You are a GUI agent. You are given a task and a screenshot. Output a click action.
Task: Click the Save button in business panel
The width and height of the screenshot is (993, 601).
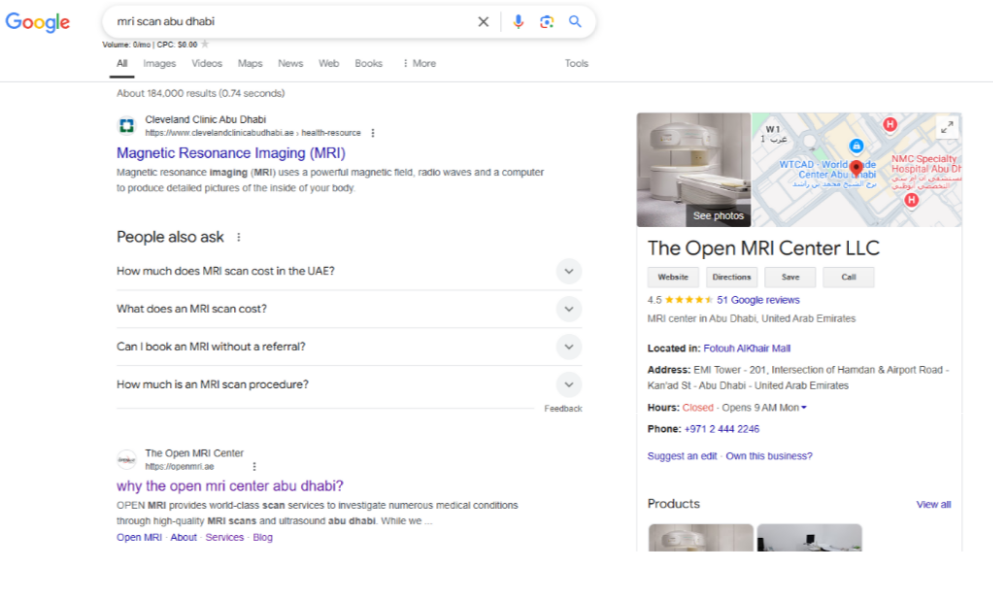coord(790,277)
